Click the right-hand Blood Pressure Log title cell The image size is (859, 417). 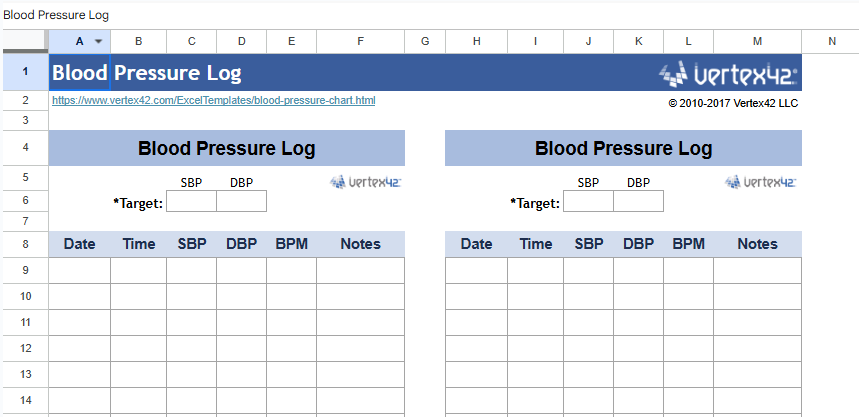pos(623,149)
